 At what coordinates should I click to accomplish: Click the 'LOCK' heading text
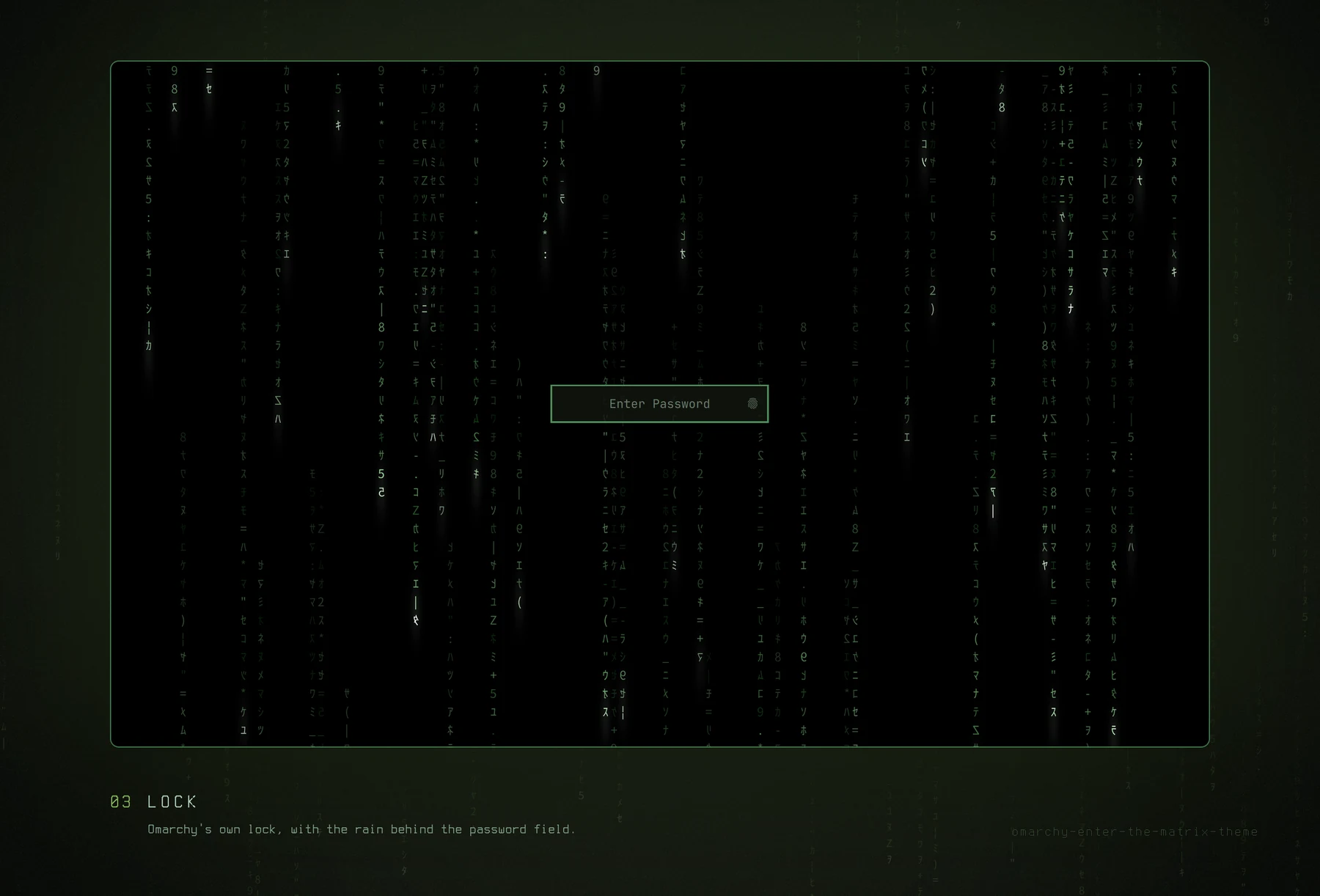tap(172, 801)
